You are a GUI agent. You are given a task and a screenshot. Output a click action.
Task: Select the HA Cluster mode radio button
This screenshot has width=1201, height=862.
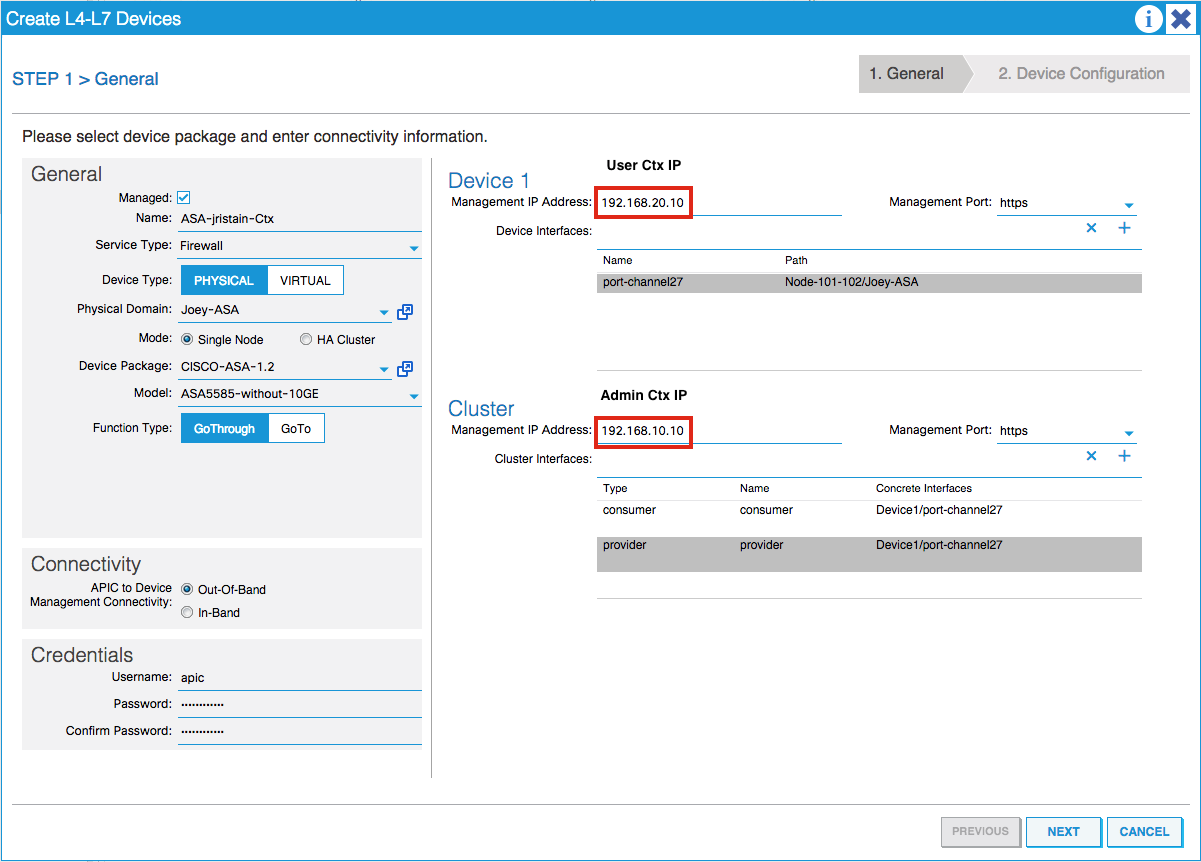pos(305,338)
